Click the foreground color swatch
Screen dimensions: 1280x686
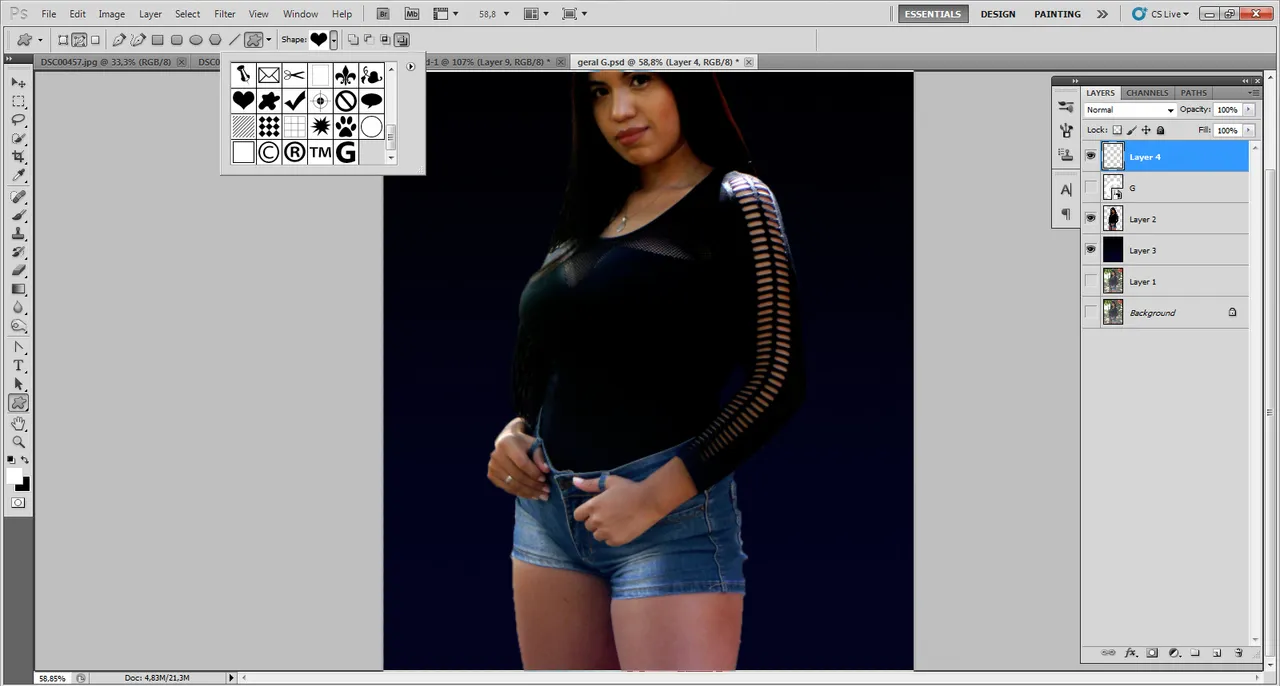pos(15,476)
